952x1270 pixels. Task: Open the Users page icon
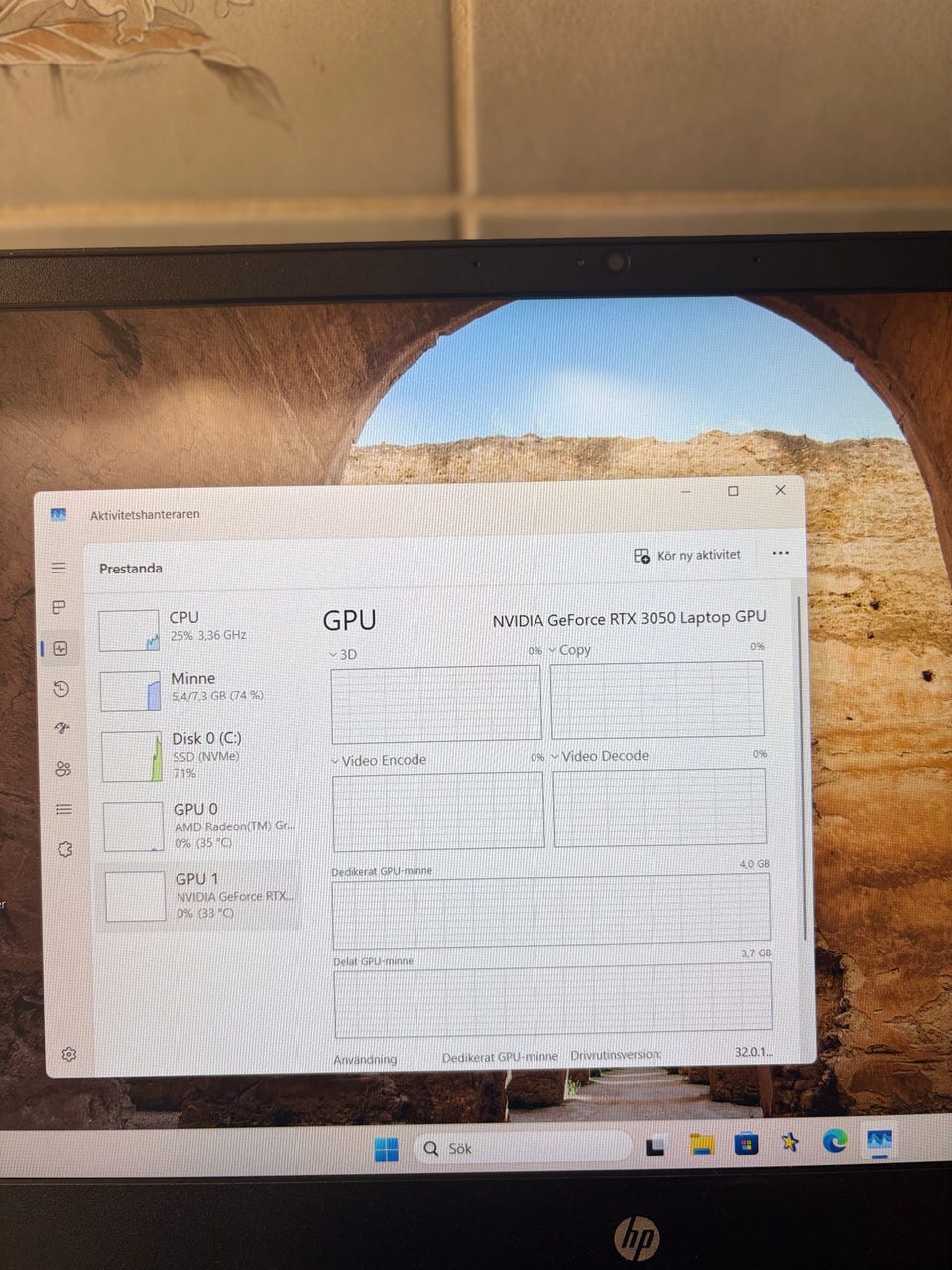[63, 769]
